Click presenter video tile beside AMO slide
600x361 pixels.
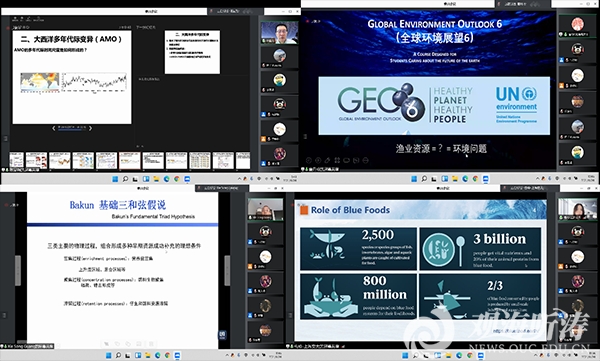(x=279, y=33)
